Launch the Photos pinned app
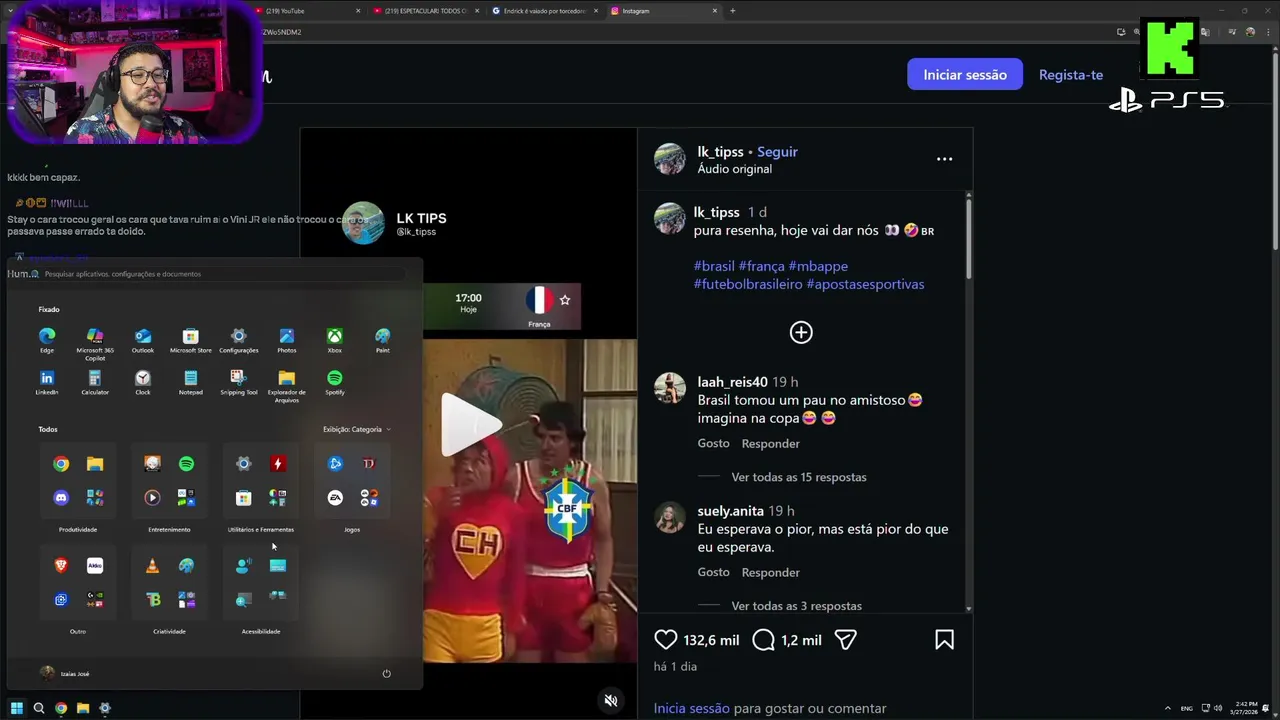Screen dimensions: 1280x720 pyautogui.click(x=287, y=340)
